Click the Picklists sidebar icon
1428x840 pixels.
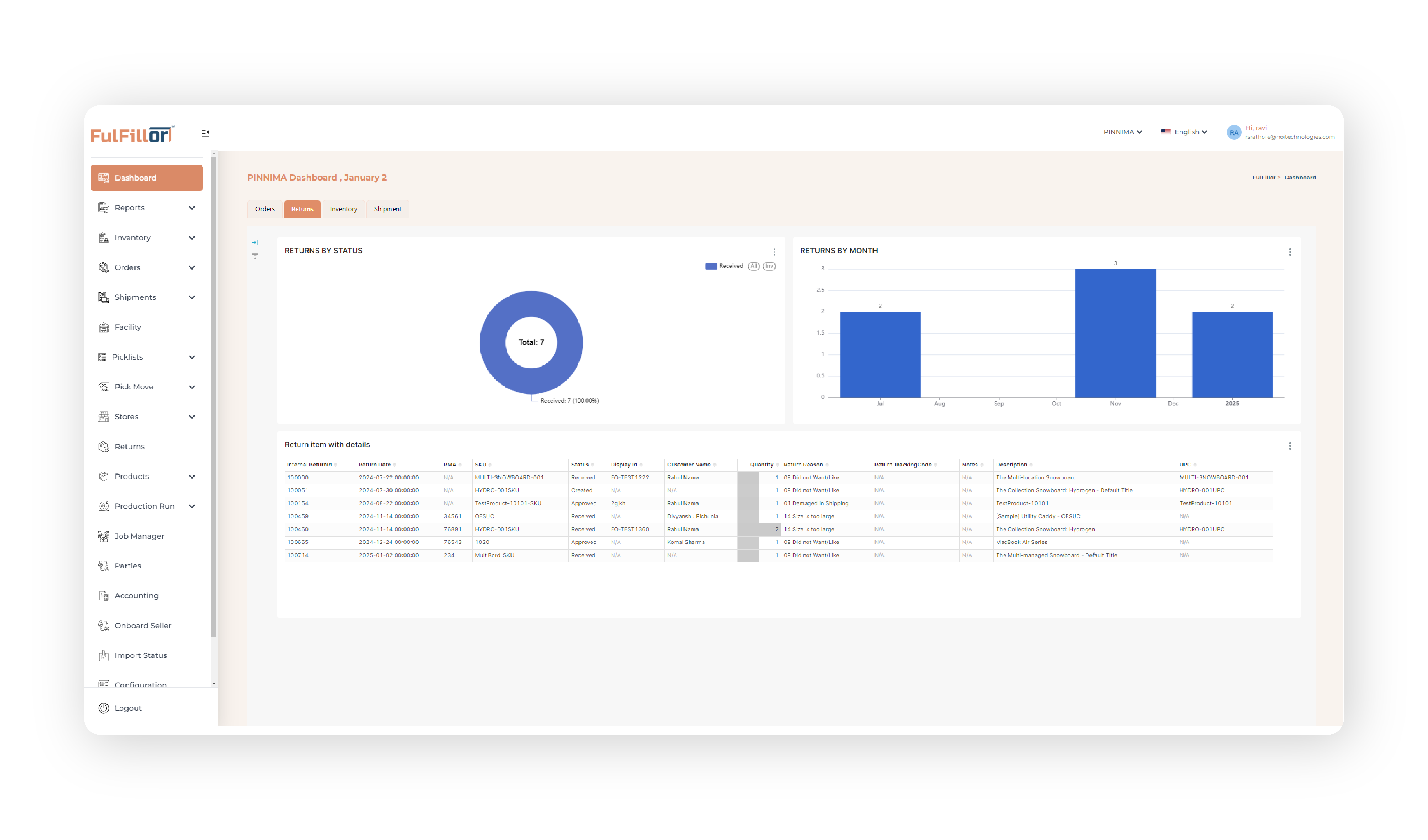pos(102,357)
